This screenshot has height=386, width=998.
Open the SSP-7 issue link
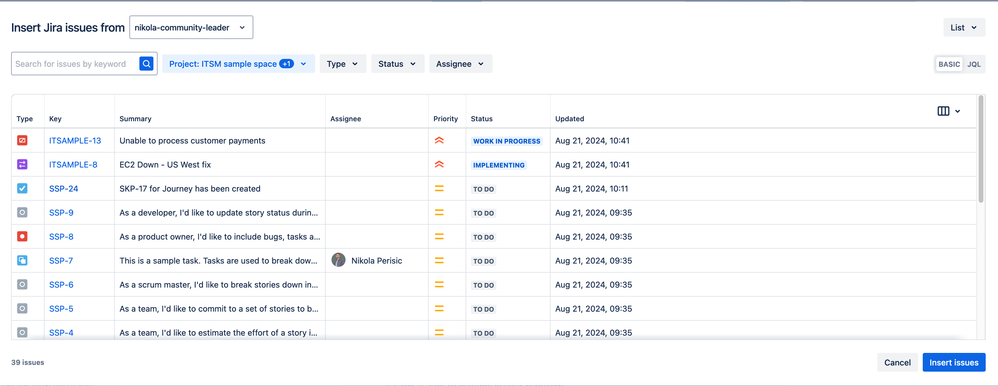(x=61, y=261)
